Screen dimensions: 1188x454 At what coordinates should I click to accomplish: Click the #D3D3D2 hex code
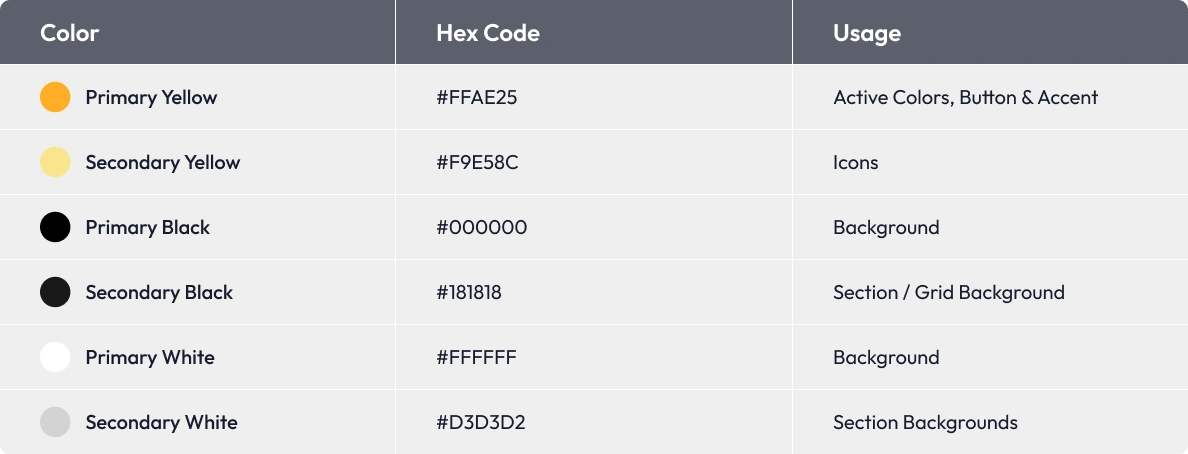pos(480,422)
